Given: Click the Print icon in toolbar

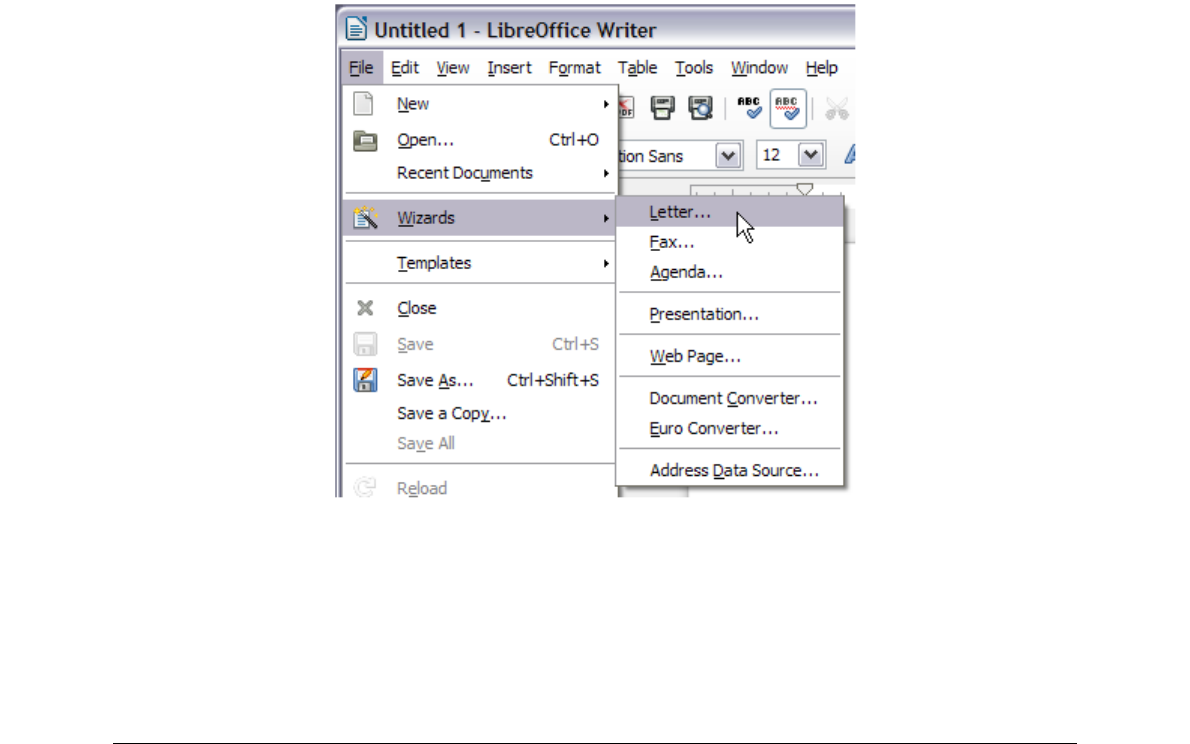Looking at the screenshot, I should pos(663,108).
